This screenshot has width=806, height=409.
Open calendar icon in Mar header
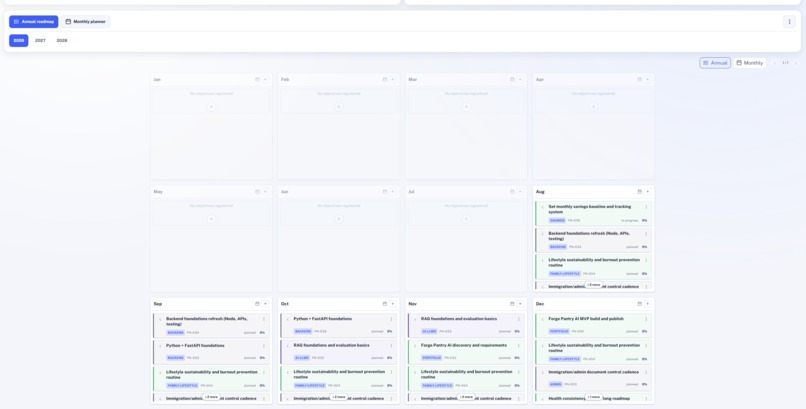(512, 80)
